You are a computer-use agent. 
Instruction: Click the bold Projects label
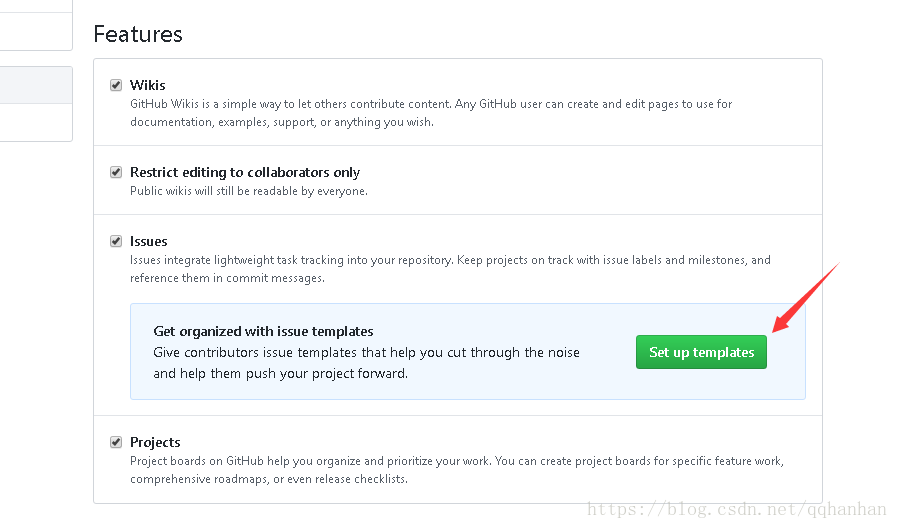pyautogui.click(x=155, y=442)
